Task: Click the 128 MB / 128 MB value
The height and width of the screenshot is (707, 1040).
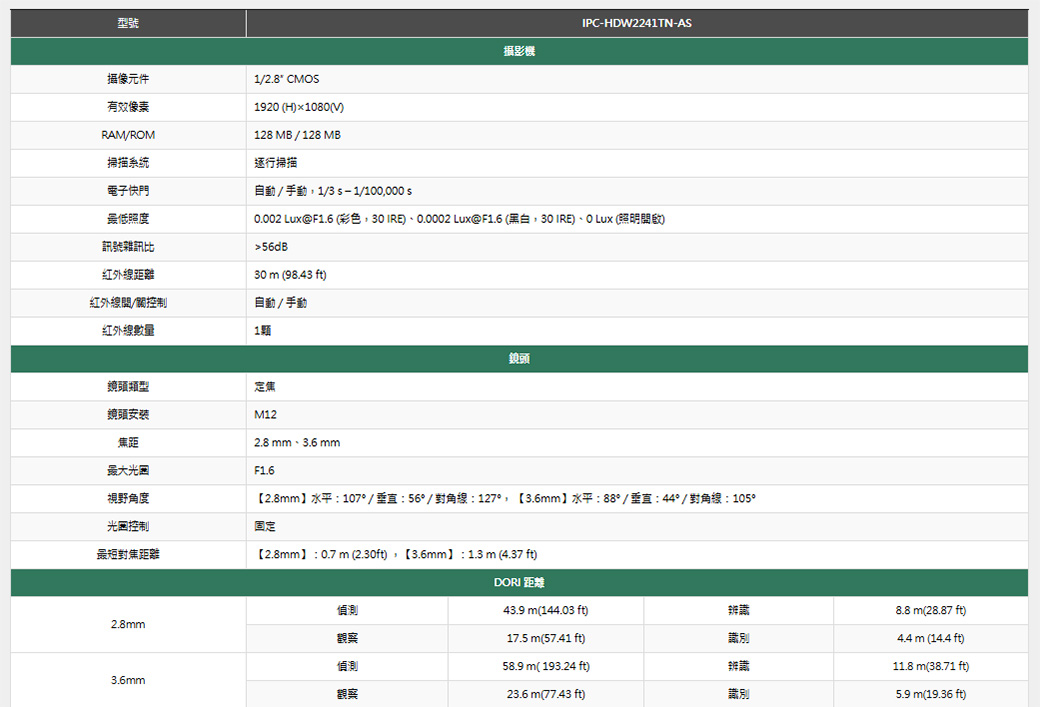Action: pos(297,135)
